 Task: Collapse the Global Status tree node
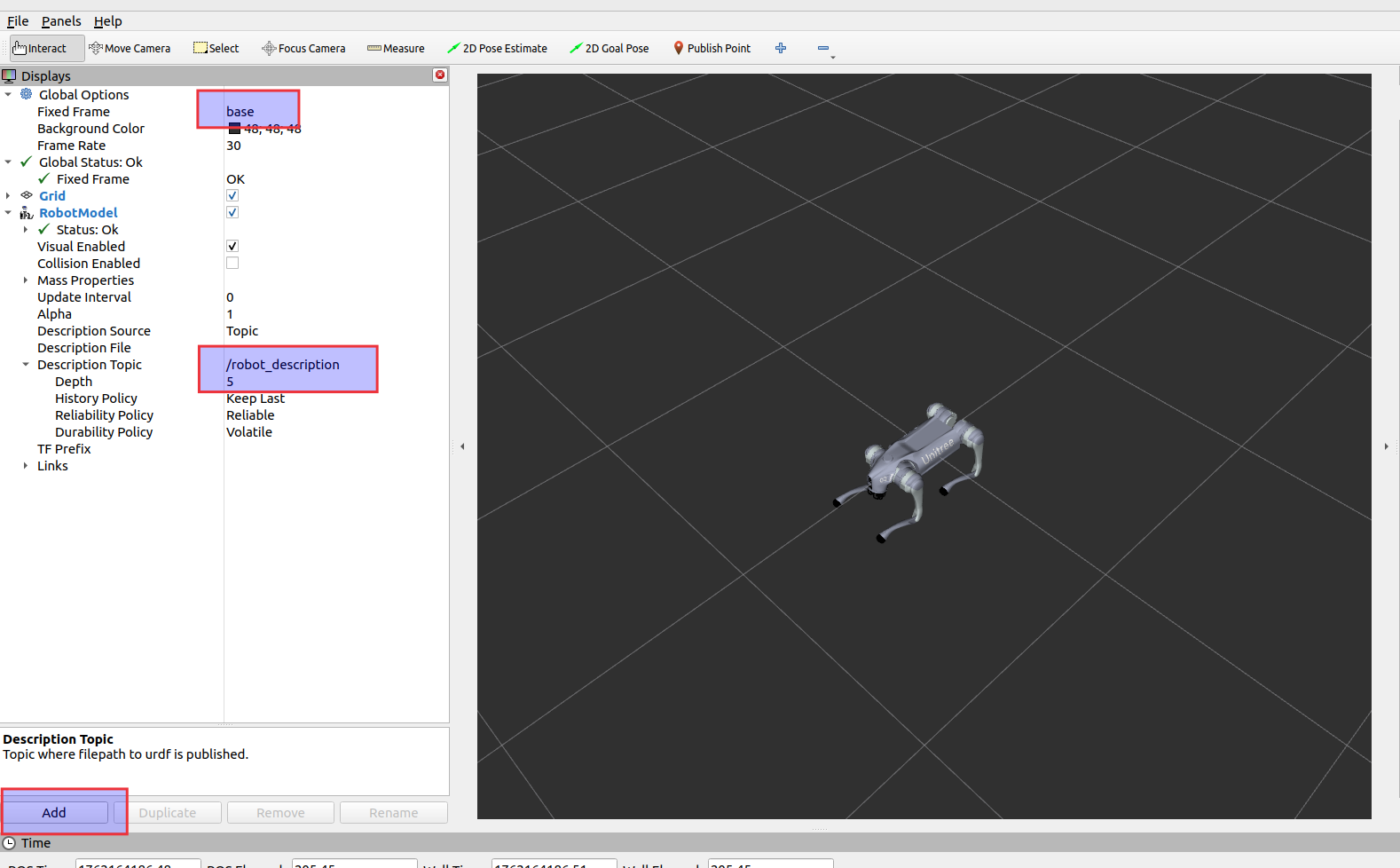click(8, 162)
